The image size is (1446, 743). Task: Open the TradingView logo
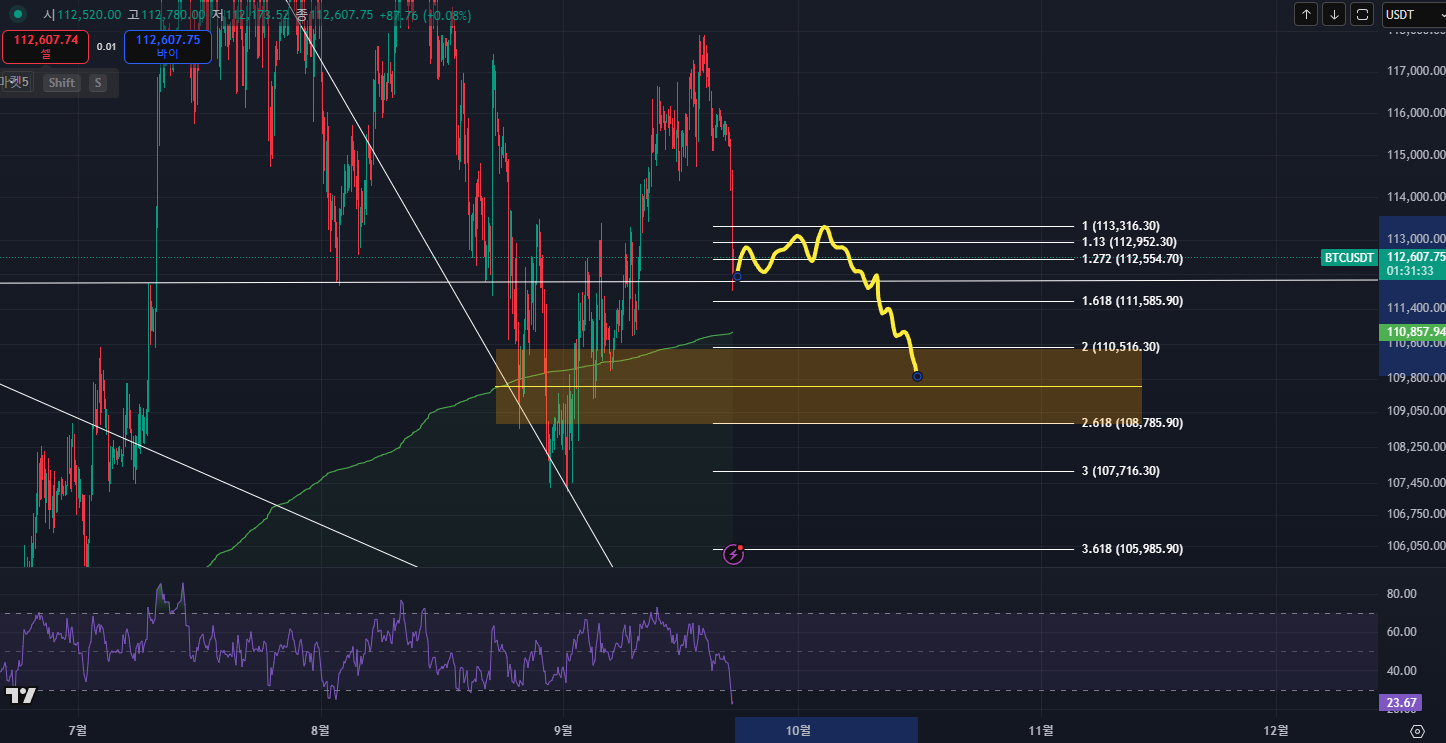pos(21,695)
